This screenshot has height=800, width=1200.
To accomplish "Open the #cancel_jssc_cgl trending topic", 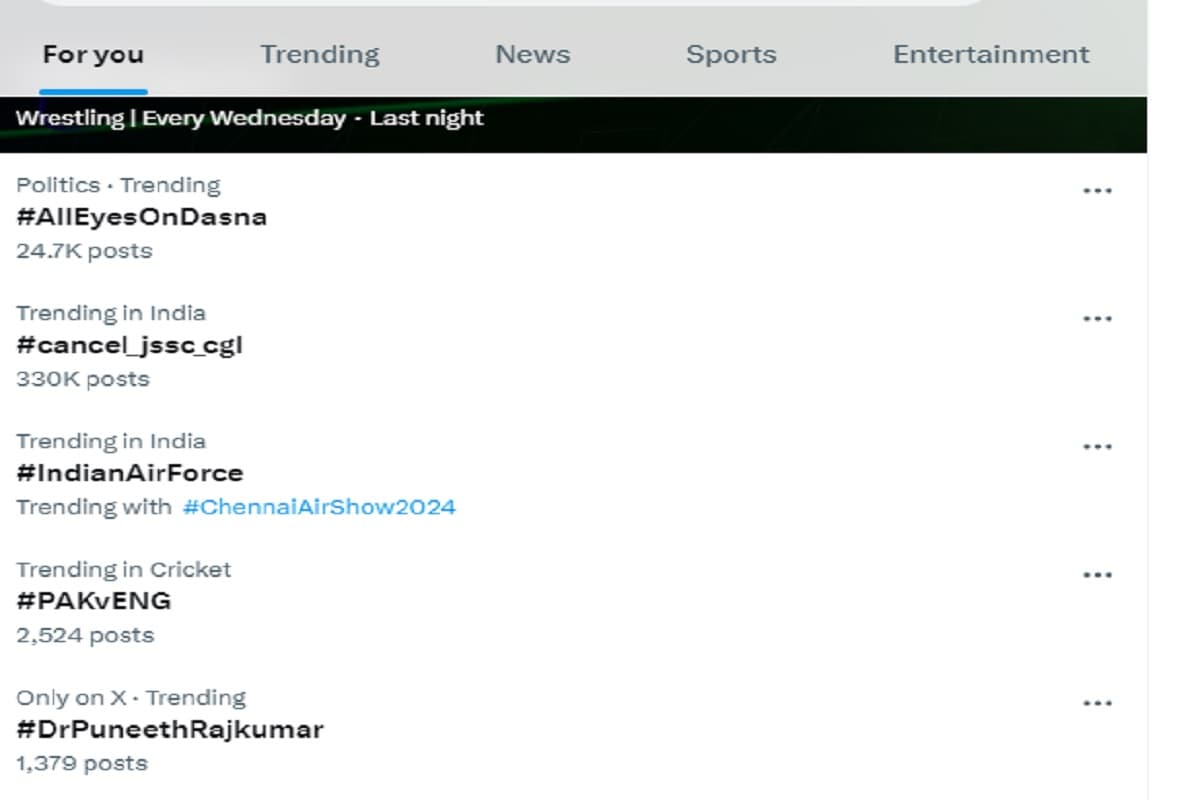I will (x=129, y=345).
